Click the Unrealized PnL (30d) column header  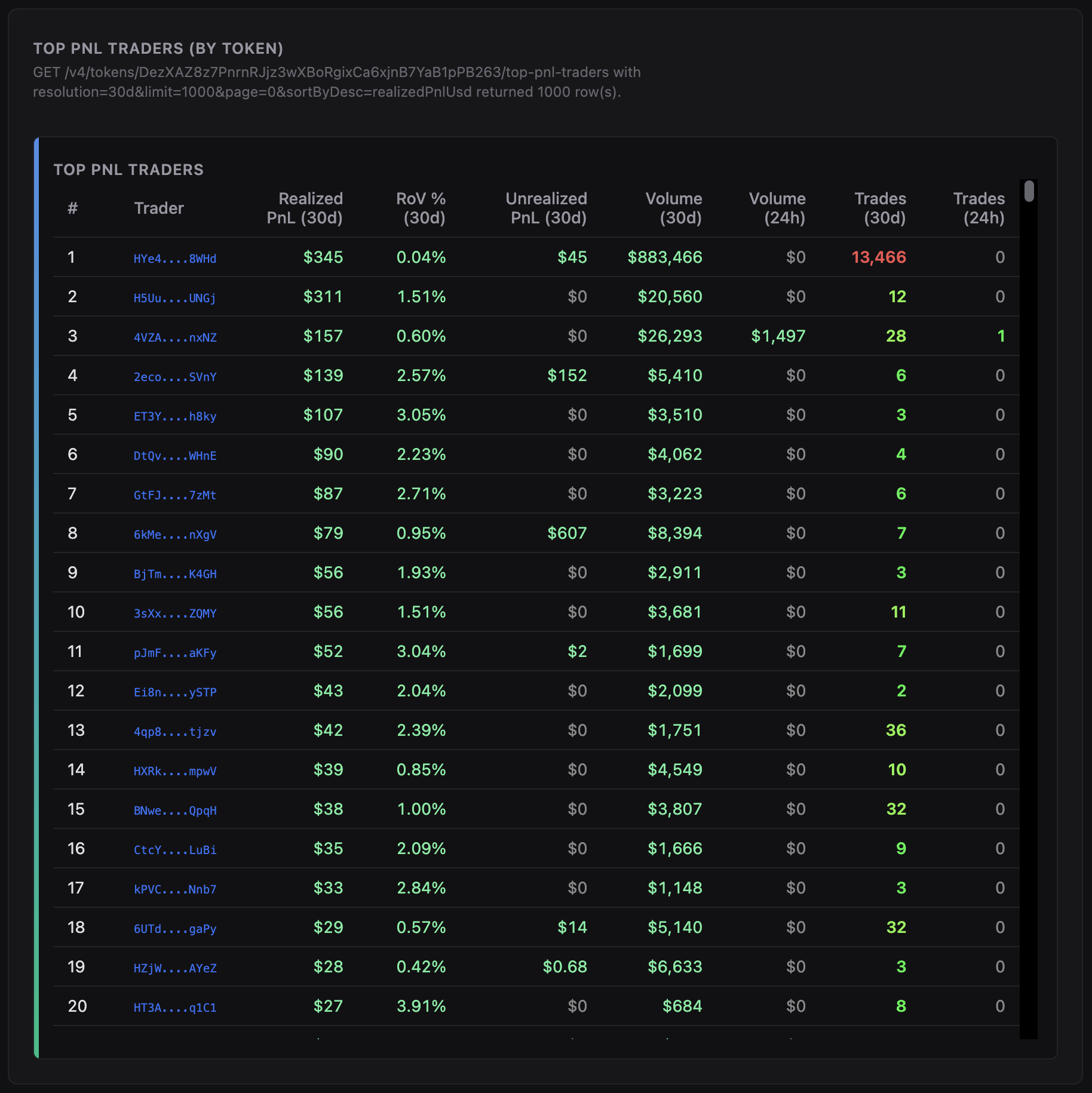click(546, 208)
